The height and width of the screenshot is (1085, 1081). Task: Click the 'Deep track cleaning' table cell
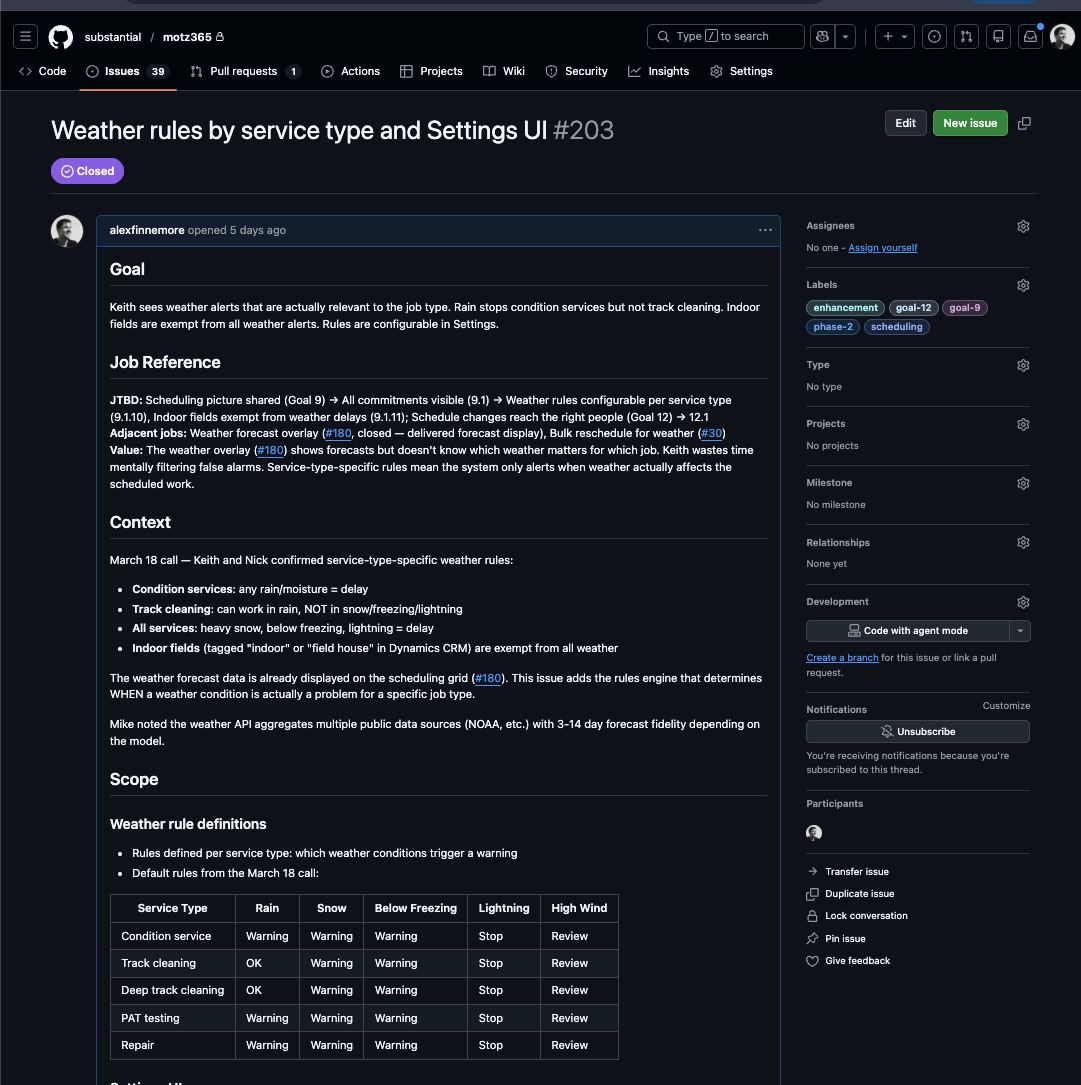point(172,990)
